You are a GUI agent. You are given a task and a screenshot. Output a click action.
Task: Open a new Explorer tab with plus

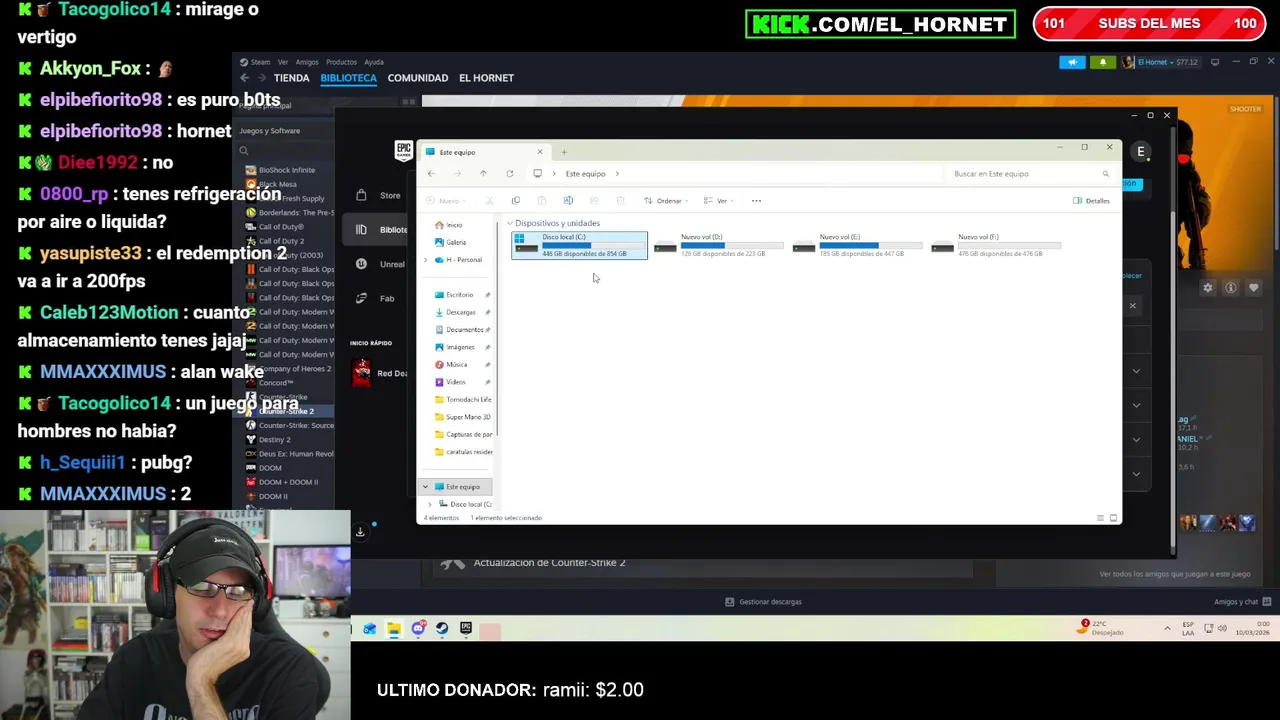point(564,152)
